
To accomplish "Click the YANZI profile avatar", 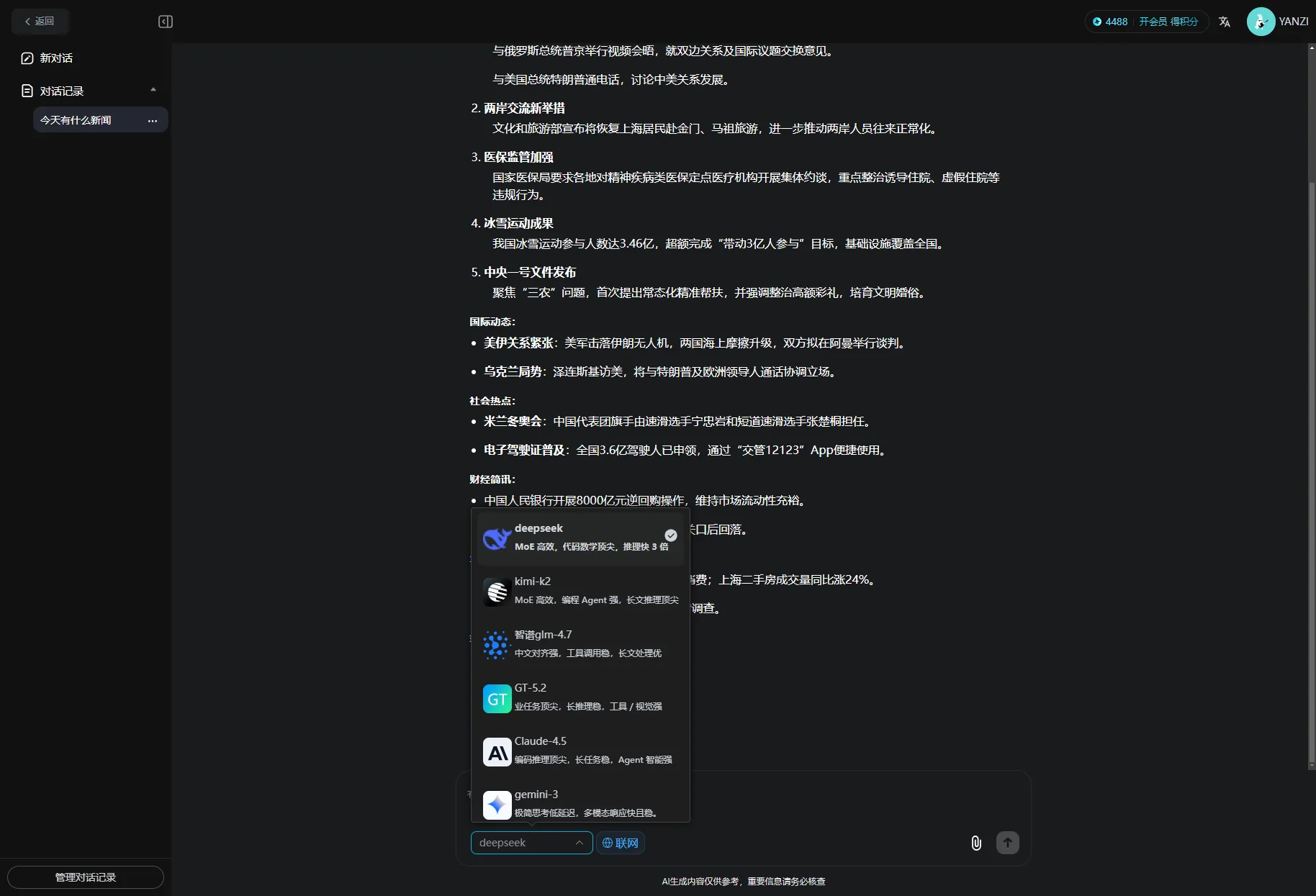I will coord(1261,22).
